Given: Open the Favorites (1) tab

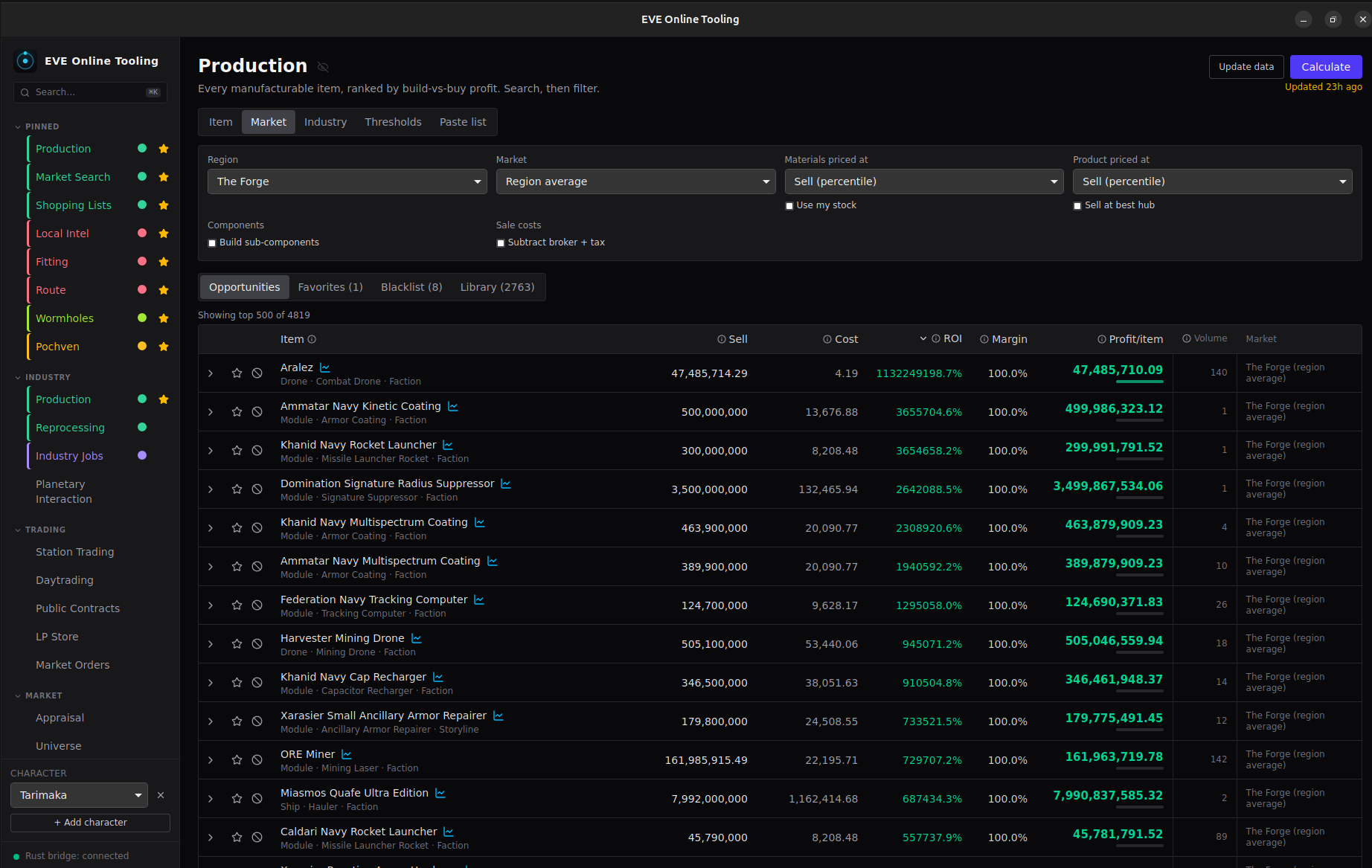Looking at the screenshot, I should coord(330,287).
